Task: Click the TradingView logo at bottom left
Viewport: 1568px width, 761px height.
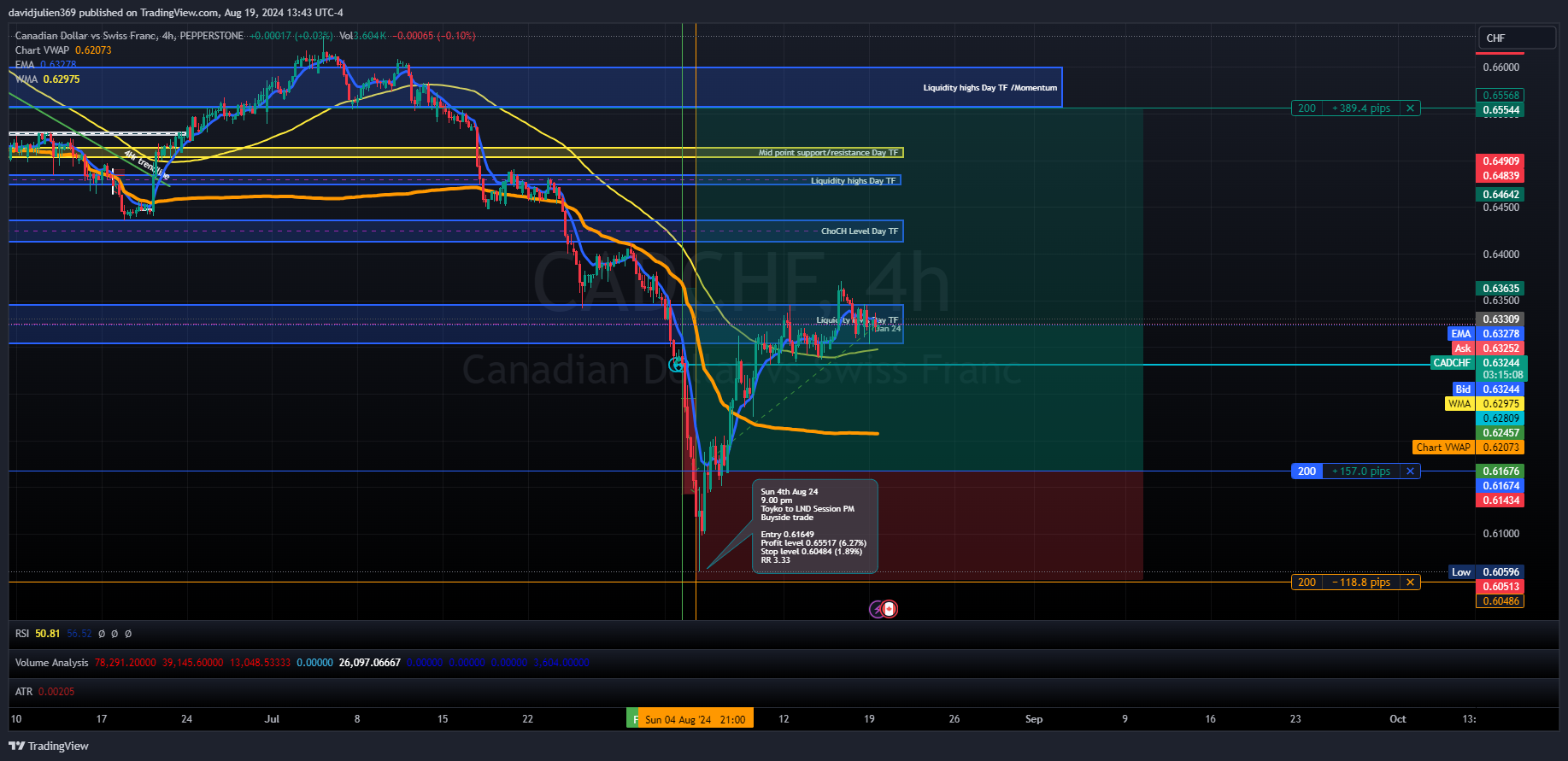Action: (x=49, y=746)
